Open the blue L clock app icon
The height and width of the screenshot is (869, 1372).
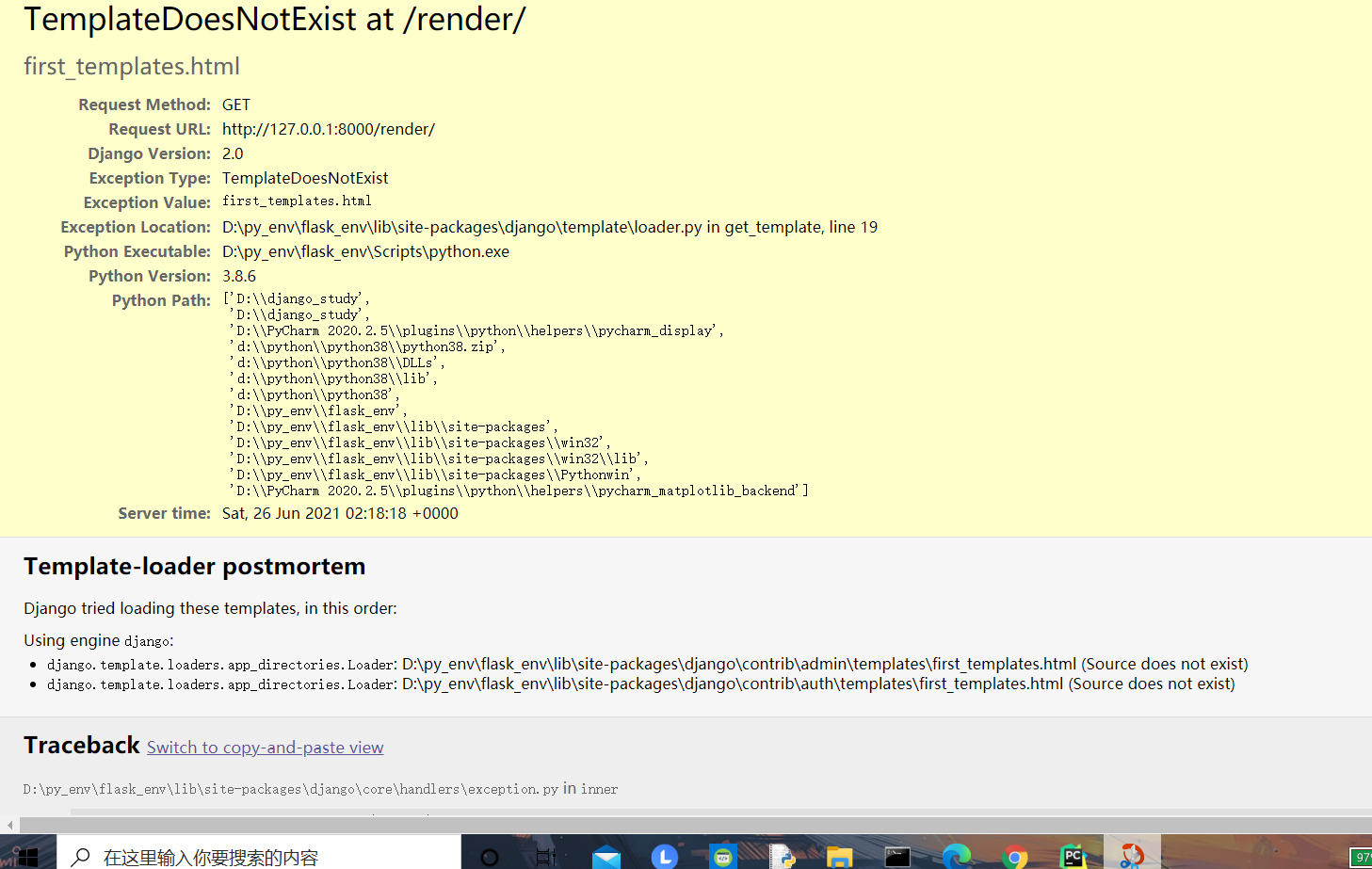pyautogui.click(x=665, y=856)
